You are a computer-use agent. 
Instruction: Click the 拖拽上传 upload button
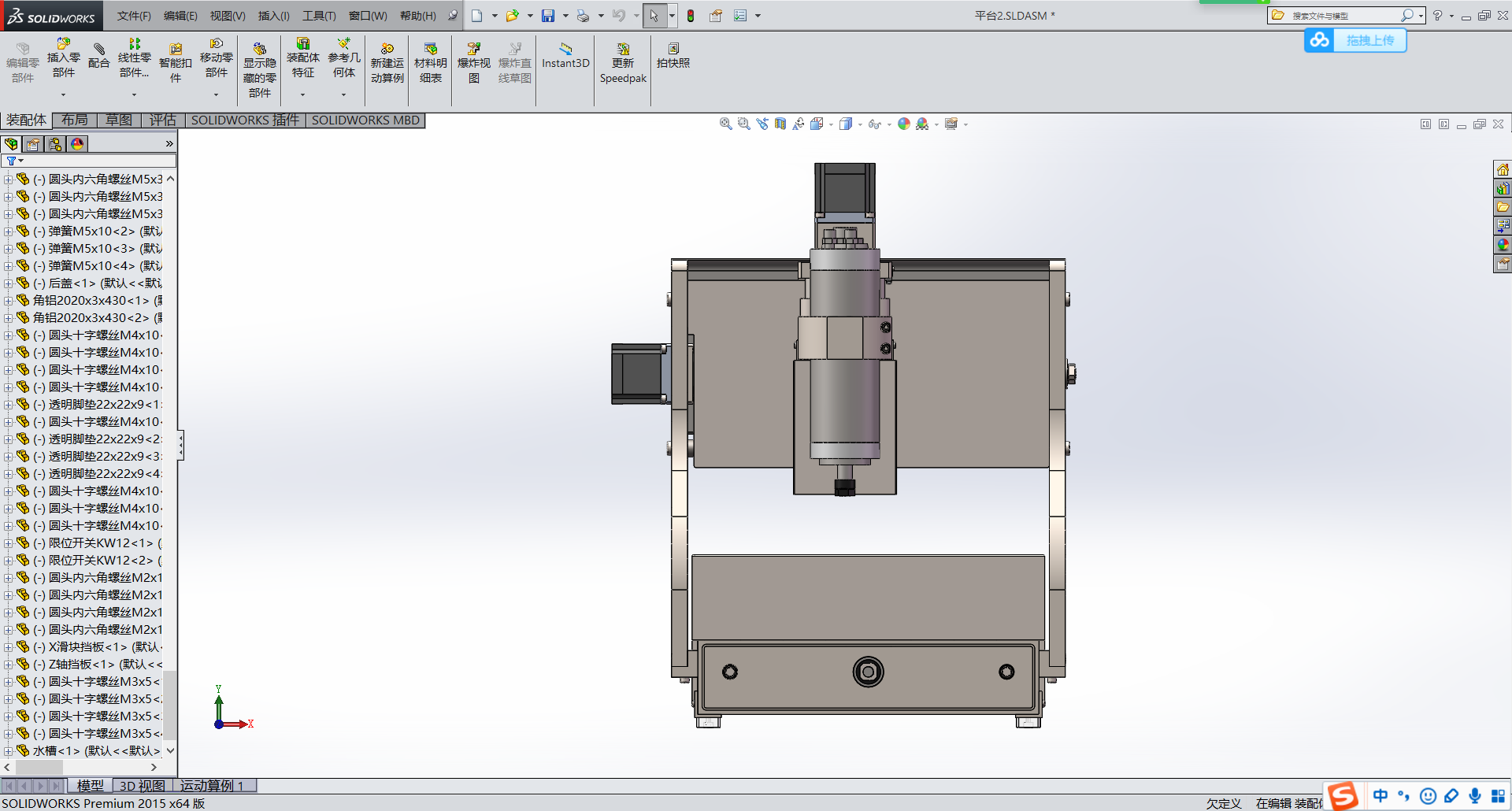[1369, 40]
